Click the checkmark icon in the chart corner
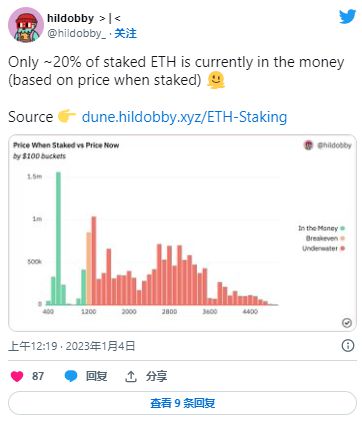This screenshot has width=362, height=422. (347, 323)
